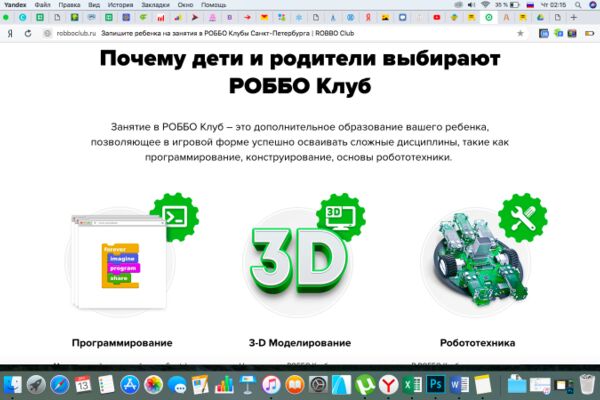Open iTunes from the Dock
The height and width of the screenshot is (400, 600).
click(x=271, y=384)
